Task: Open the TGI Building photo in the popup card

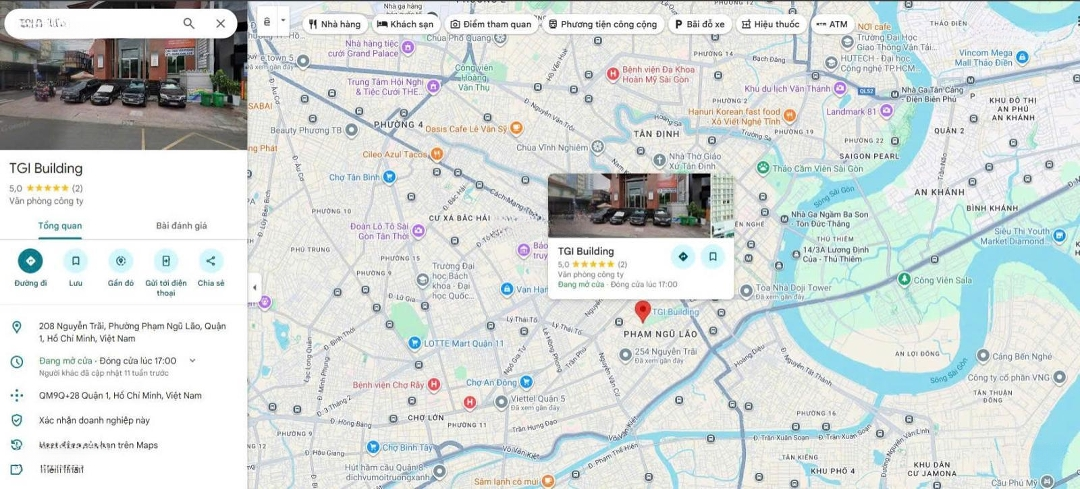Action: 629,205
